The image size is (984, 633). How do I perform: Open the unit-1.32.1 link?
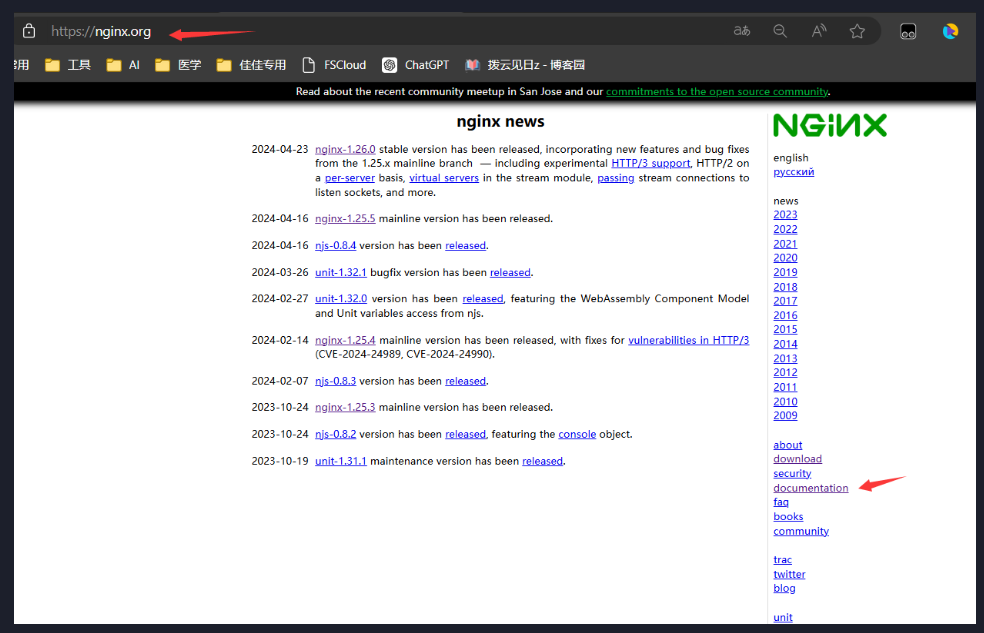click(x=341, y=272)
